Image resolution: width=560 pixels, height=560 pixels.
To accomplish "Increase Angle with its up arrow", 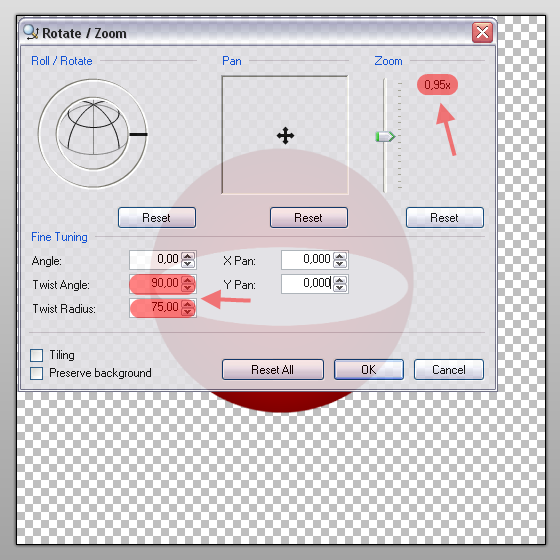I will pos(188,256).
